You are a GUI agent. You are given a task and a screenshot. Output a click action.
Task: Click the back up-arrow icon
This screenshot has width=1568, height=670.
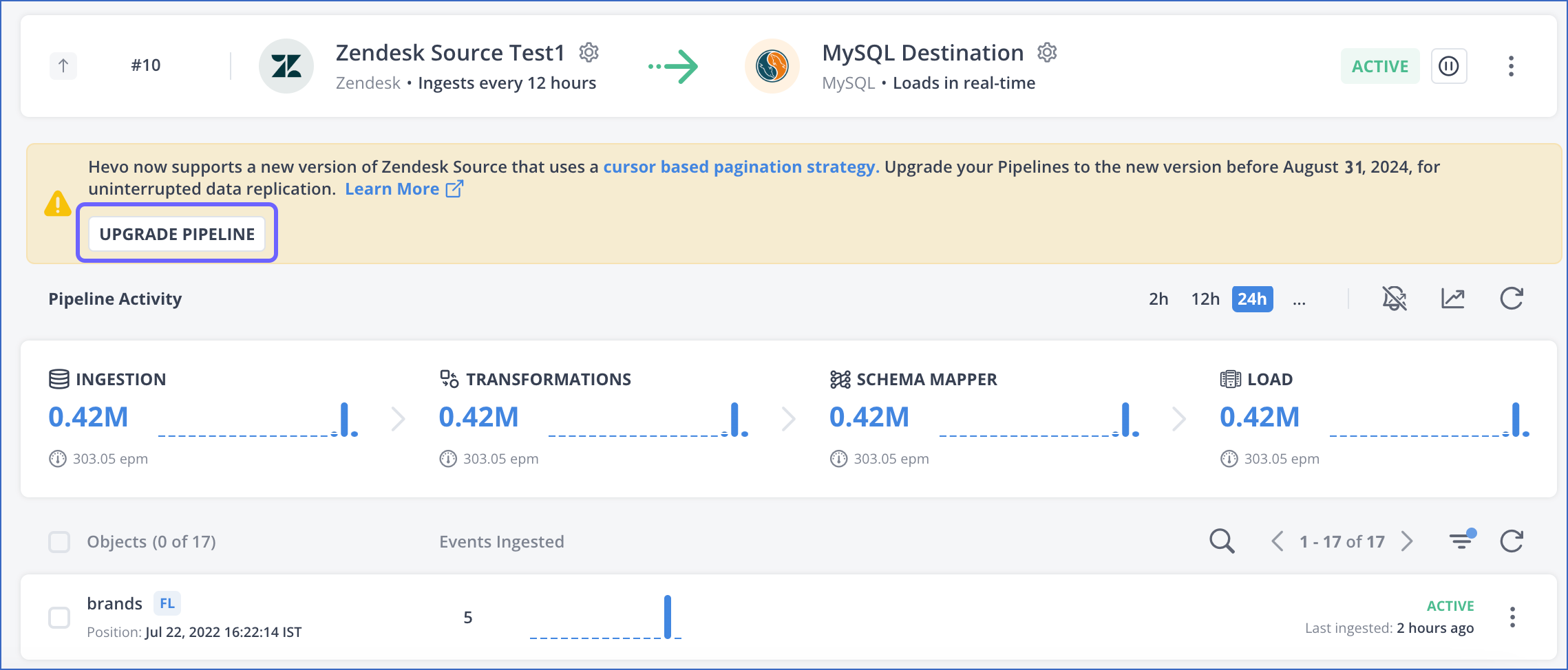(63, 66)
